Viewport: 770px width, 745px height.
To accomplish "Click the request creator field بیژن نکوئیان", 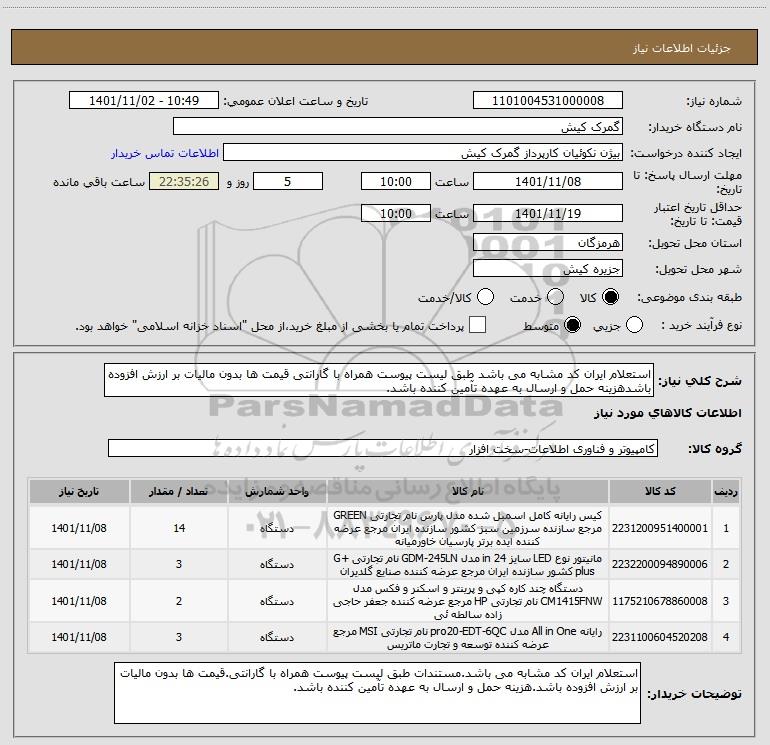I will coord(423,153).
